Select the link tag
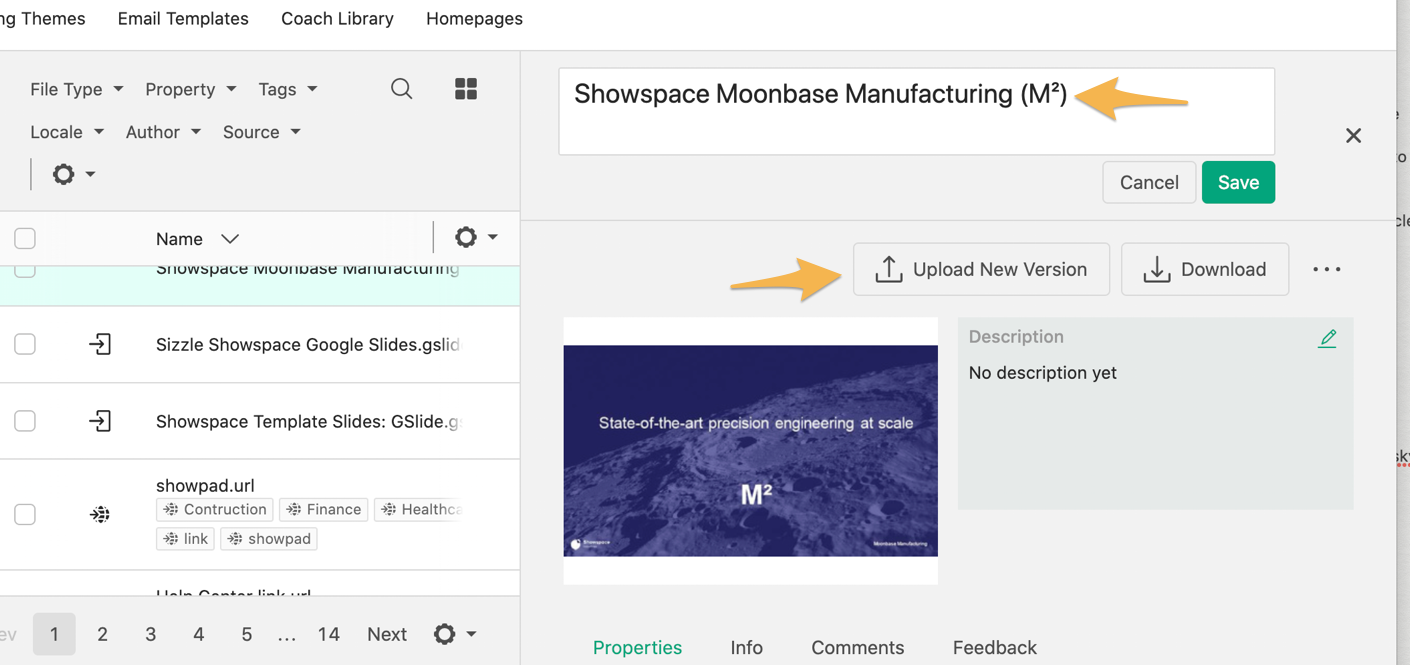 pos(185,539)
